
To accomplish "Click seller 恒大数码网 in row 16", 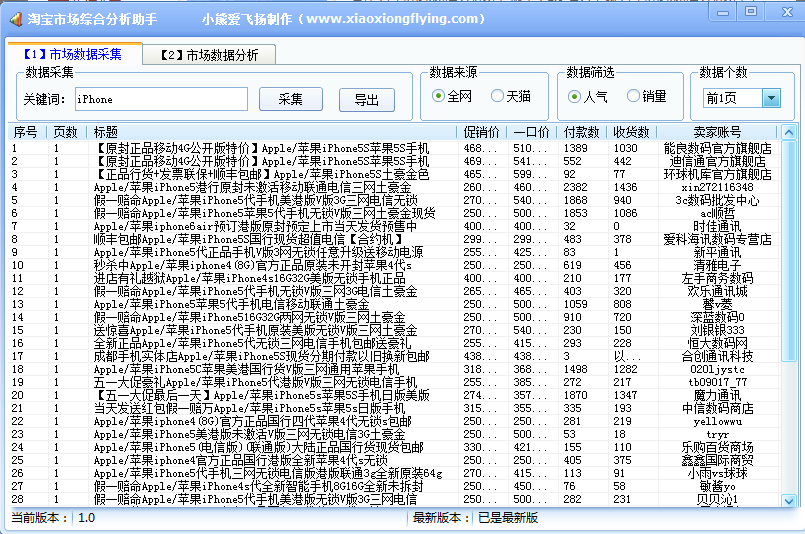I will pos(717,344).
